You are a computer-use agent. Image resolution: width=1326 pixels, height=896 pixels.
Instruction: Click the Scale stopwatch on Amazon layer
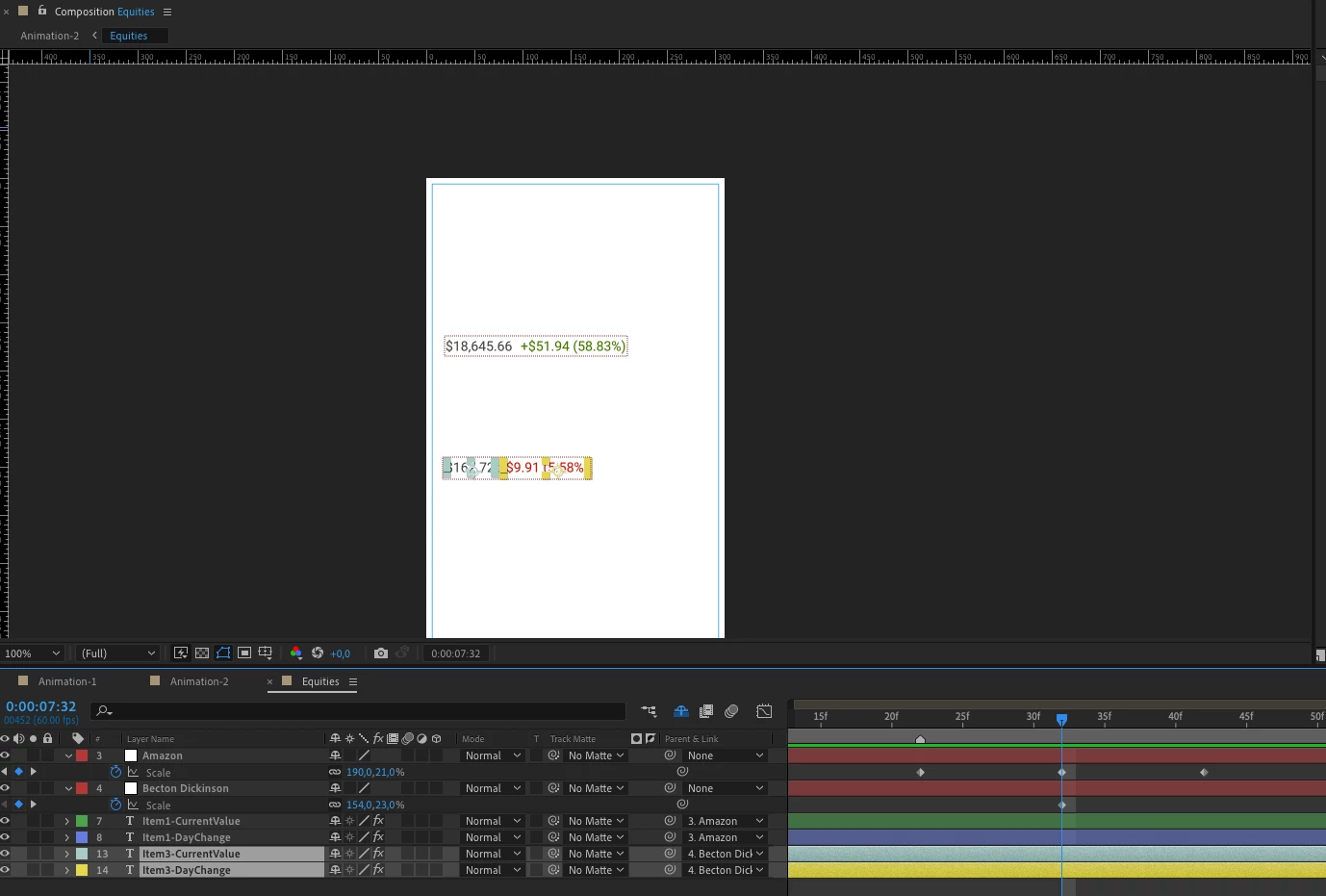point(116,772)
